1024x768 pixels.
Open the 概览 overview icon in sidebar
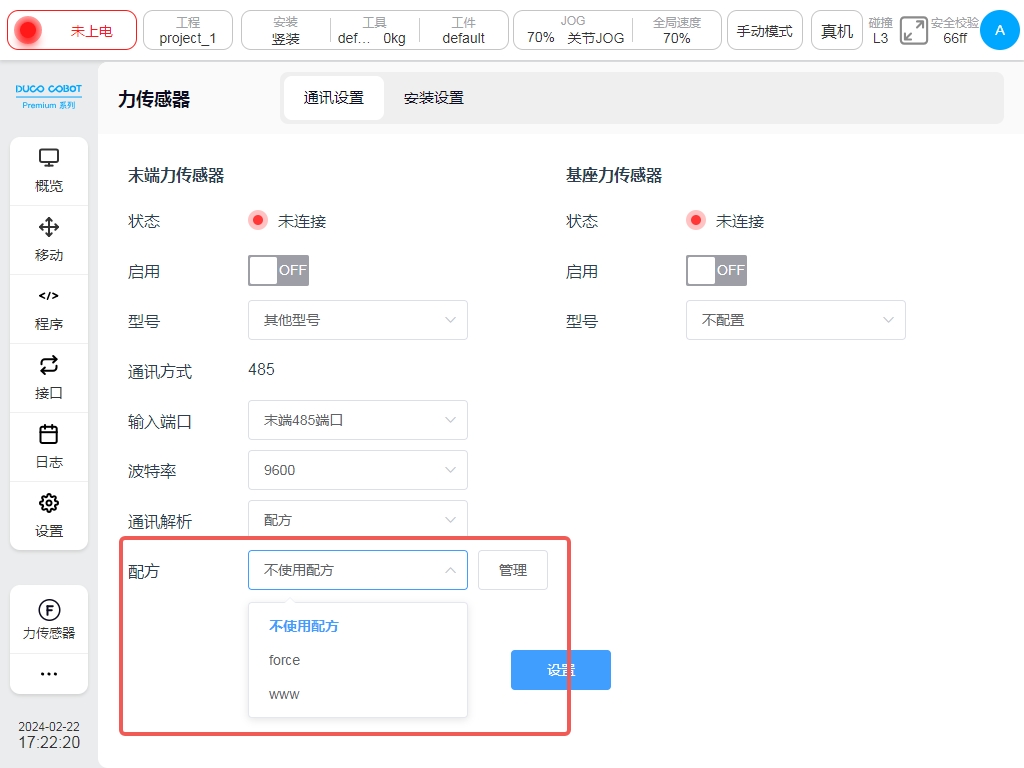49,170
